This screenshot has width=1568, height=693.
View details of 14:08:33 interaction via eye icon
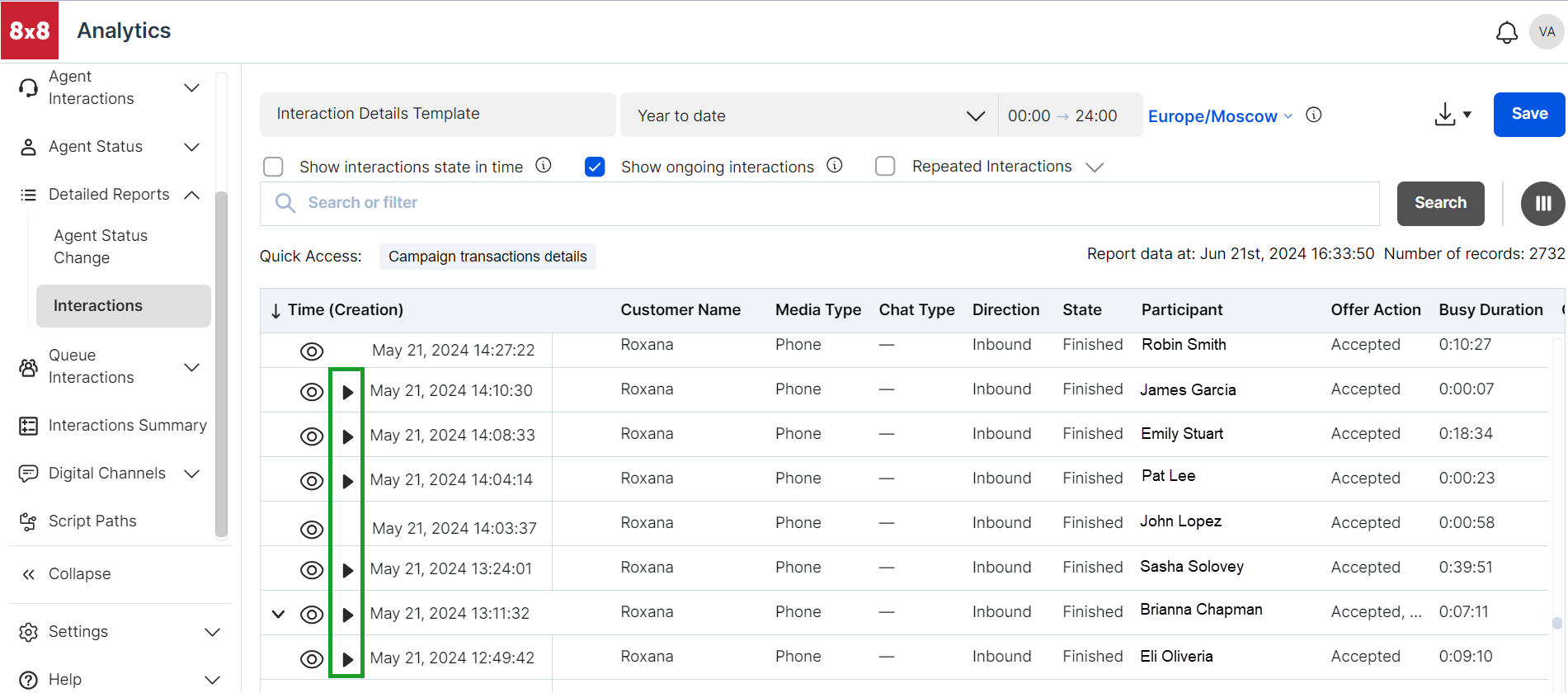[312, 436]
